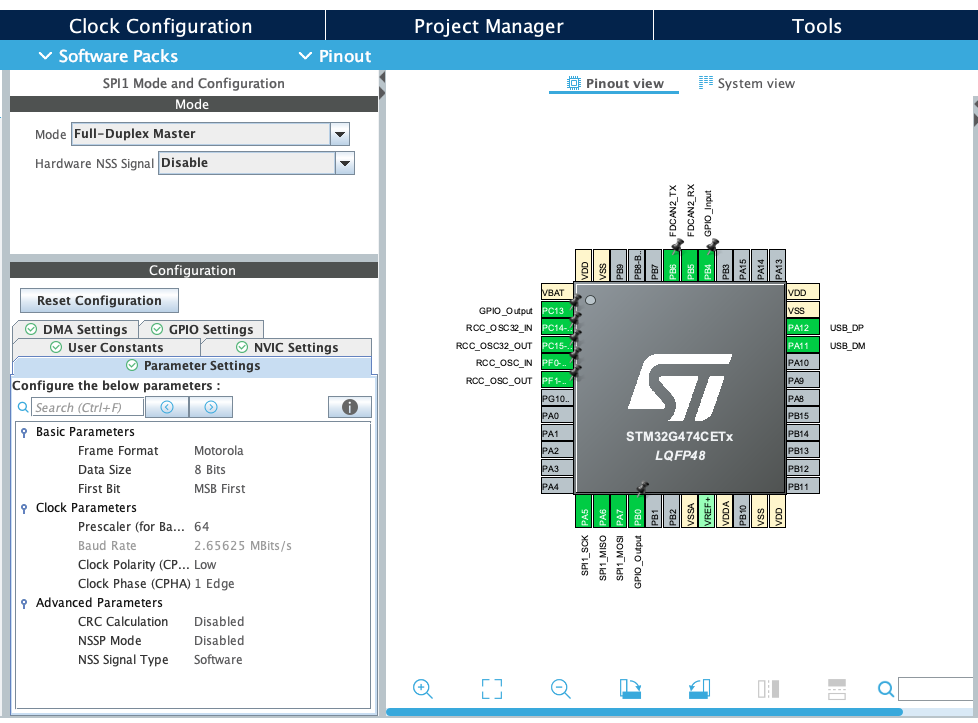Screen dimensions: 978x723
Task: Click the pin search magnifier icon
Action: tap(885, 689)
